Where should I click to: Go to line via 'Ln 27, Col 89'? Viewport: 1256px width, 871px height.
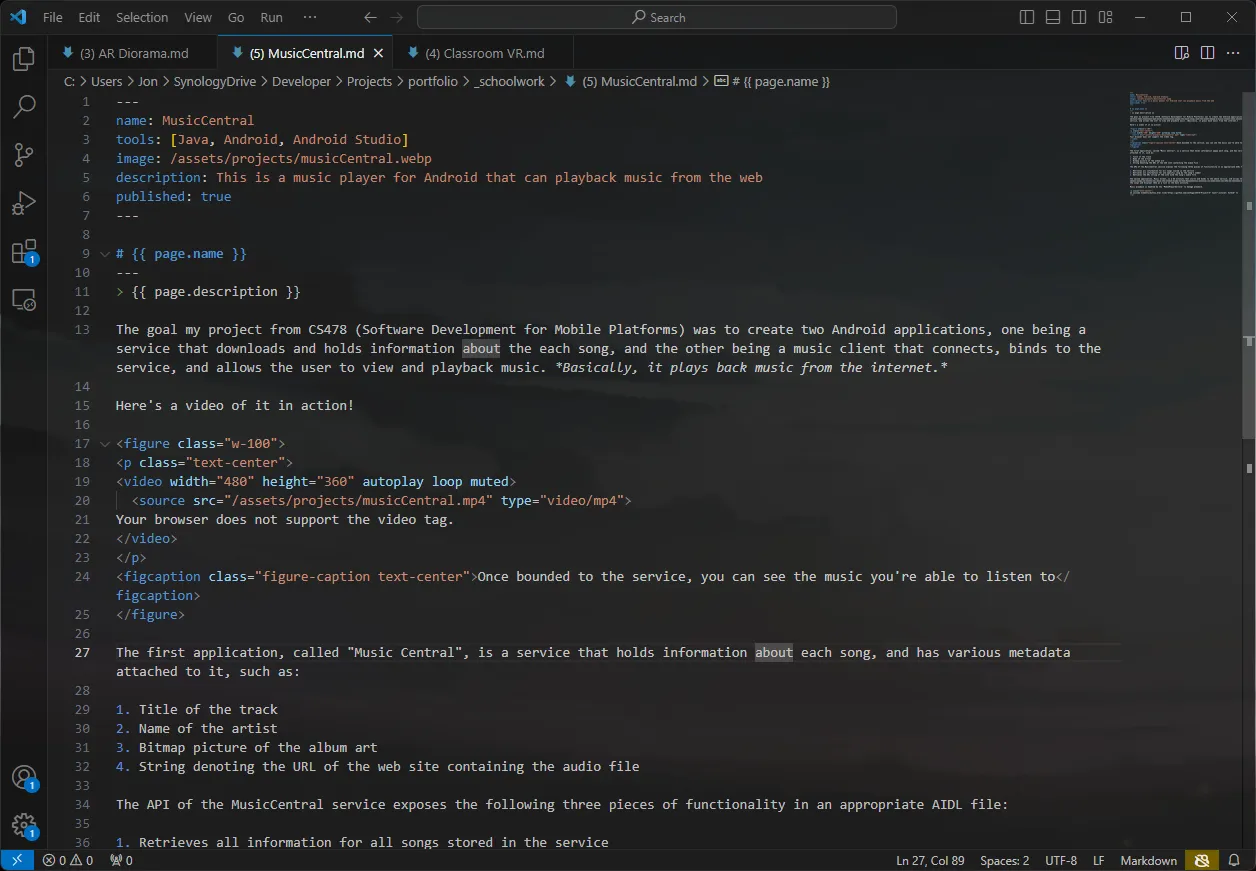[930, 860]
